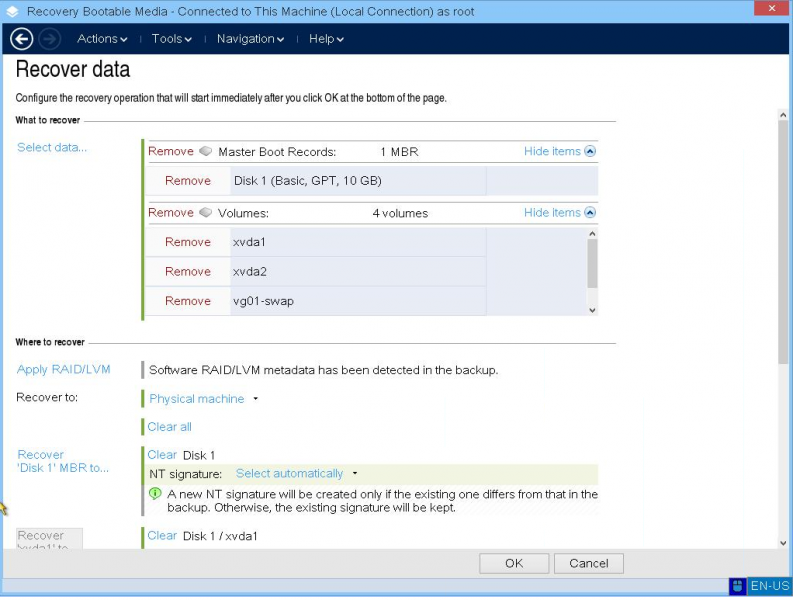Image resolution: width=793 pixels, height=600 pixels.
Task: Click the Cancel button
Action: (589, 563)
